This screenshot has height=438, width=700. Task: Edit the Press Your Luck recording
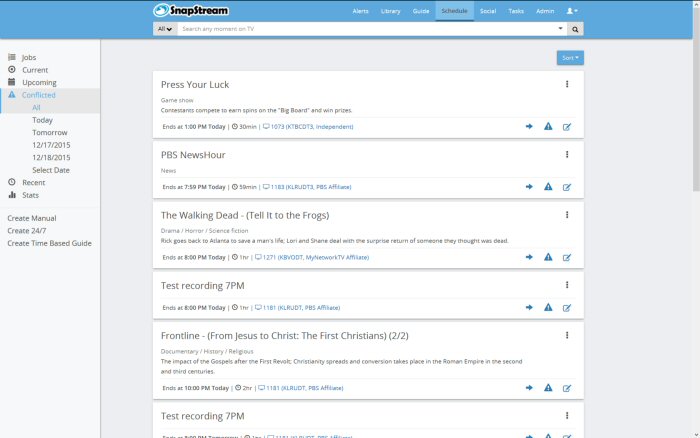click(x=567, y=127)
